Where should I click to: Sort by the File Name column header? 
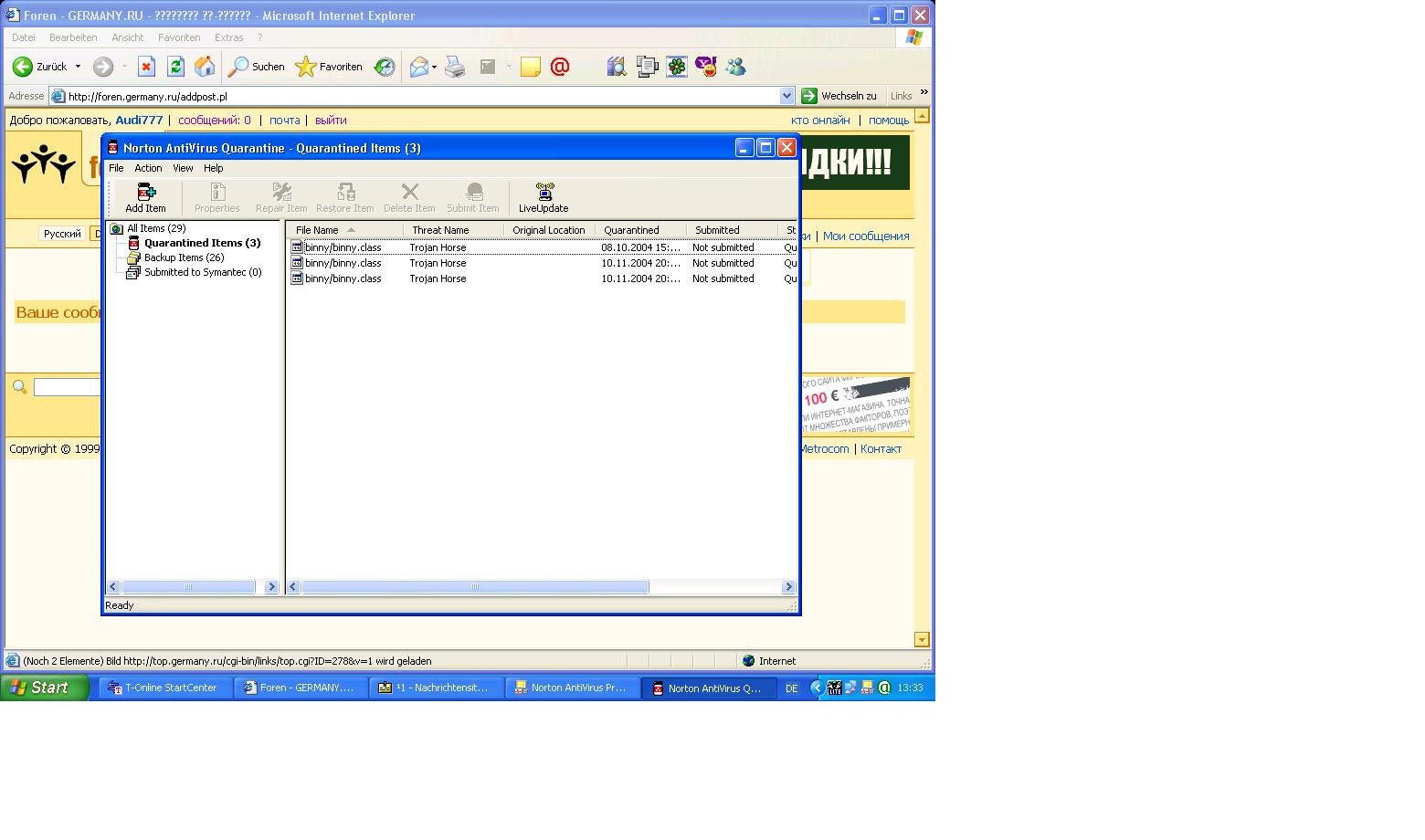345,230
